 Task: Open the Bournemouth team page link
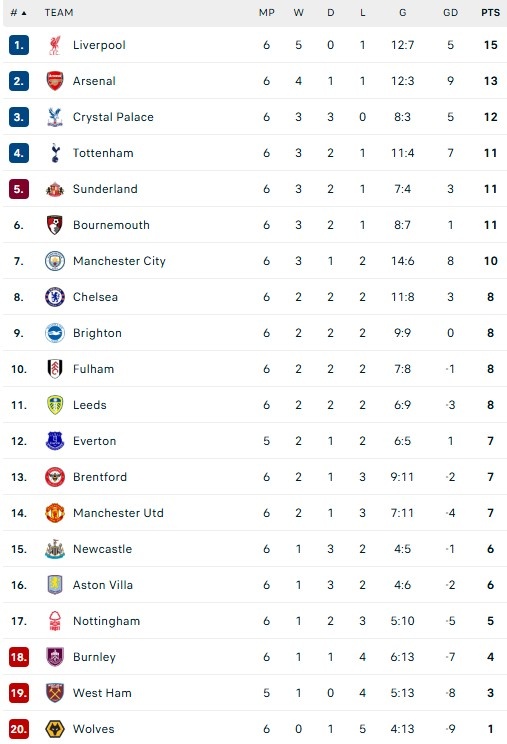[111, 225]
